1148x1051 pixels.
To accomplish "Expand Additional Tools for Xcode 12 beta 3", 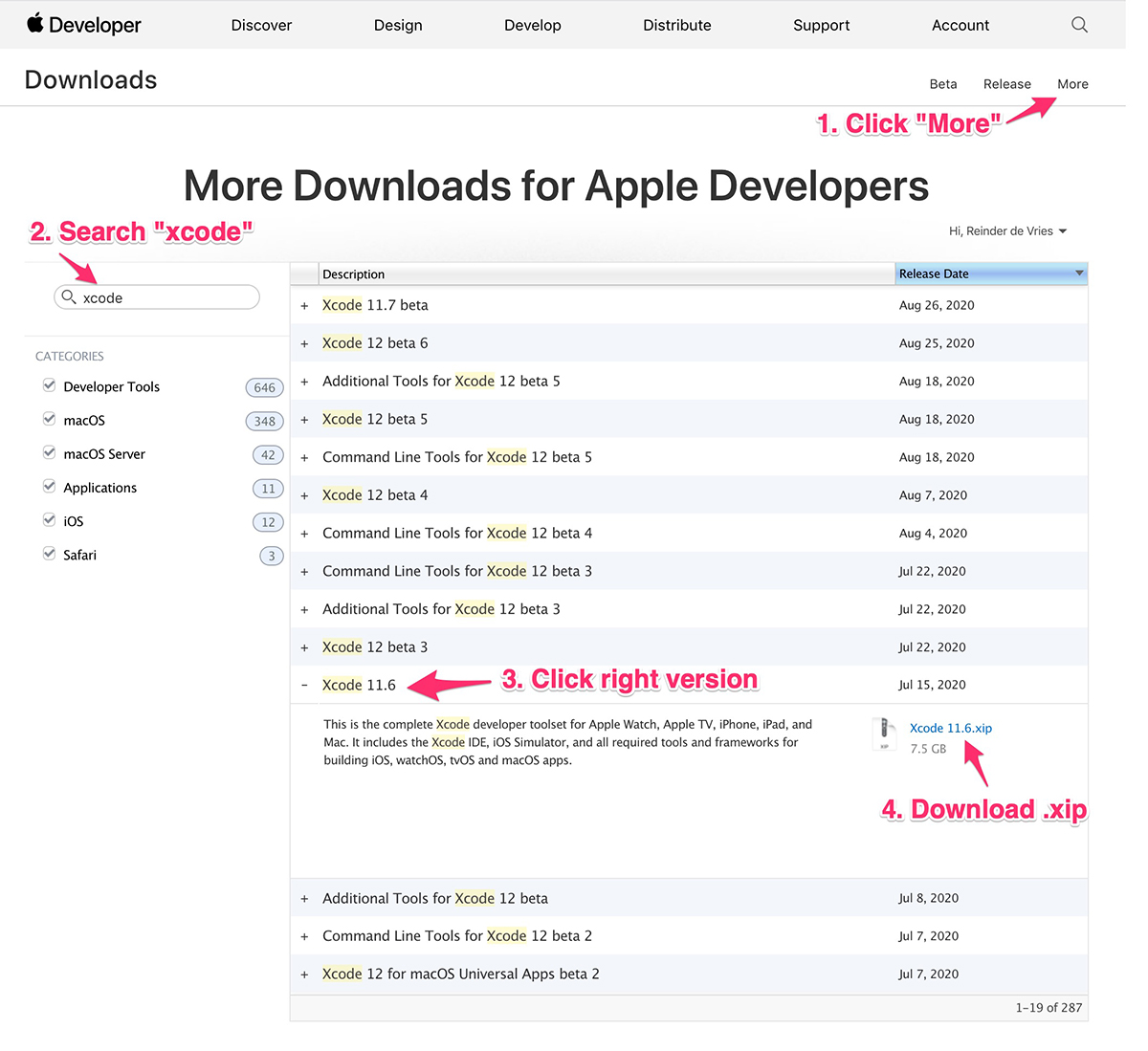I will [x=304, y=610].
